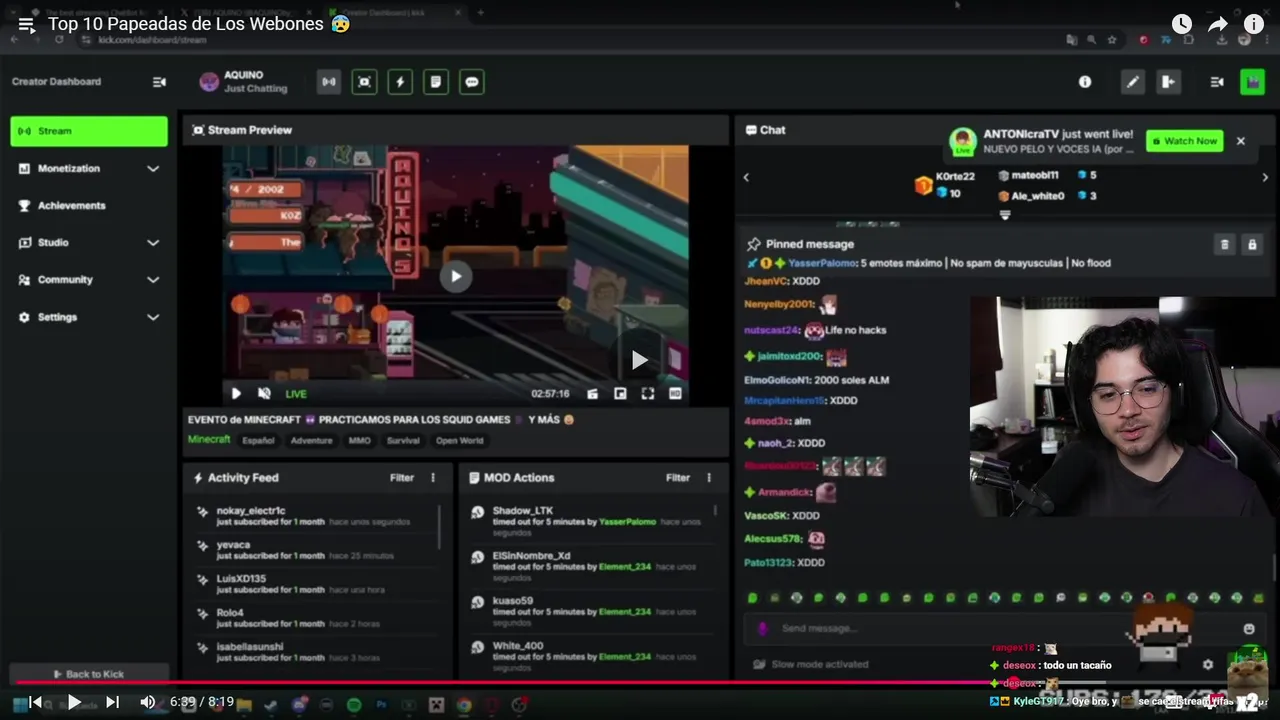
Task: Click the MMO tag
Action: click(x=359, y=441)
